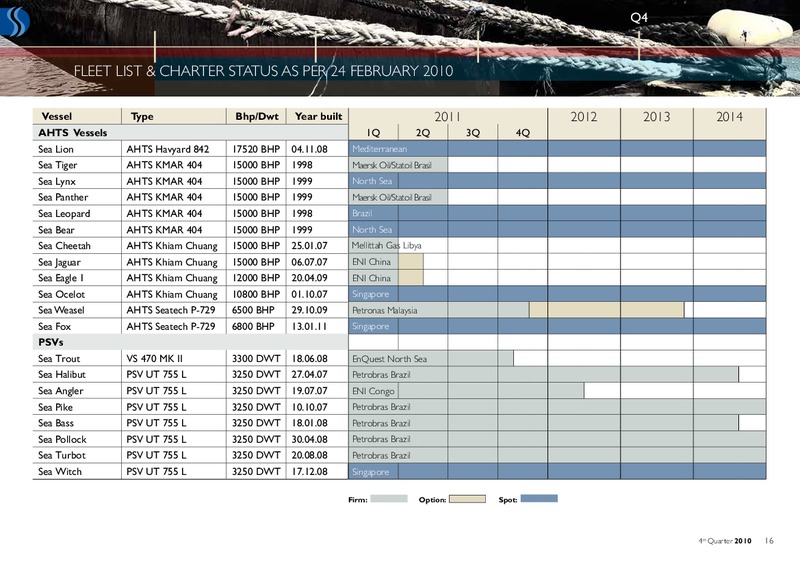Screen dimensions: 800x566
Task: Select the 'Sea Fox' vessel name
Action: (54, 326)
